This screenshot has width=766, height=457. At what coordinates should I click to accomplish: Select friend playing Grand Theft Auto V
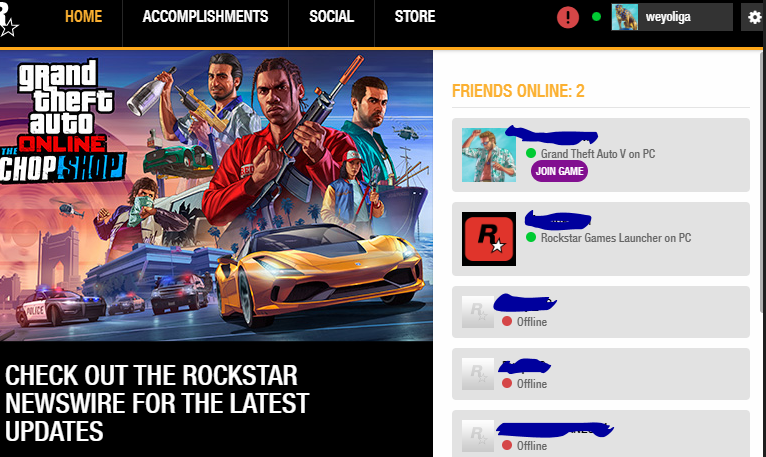pos(601,155)
